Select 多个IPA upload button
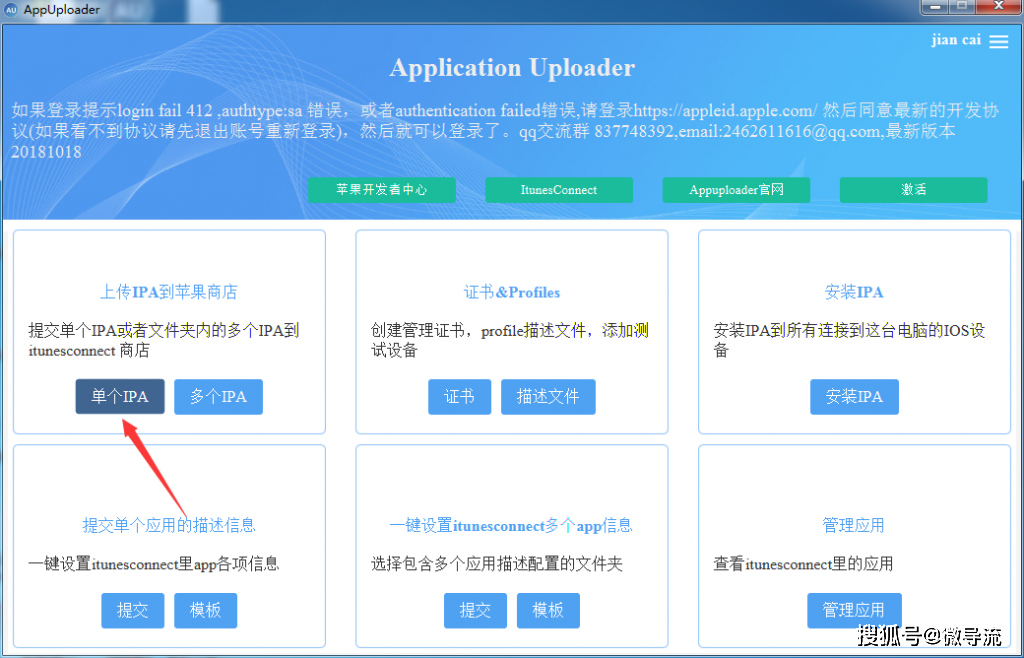Screen dimensions: 1024x658 point(218,396)
